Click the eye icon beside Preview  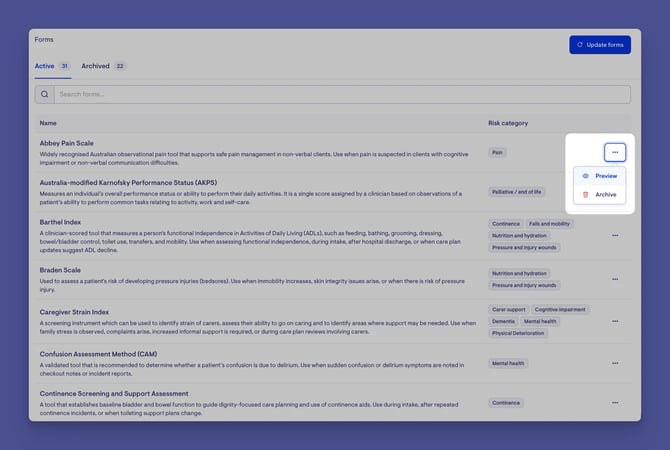[x=585, y=176]
